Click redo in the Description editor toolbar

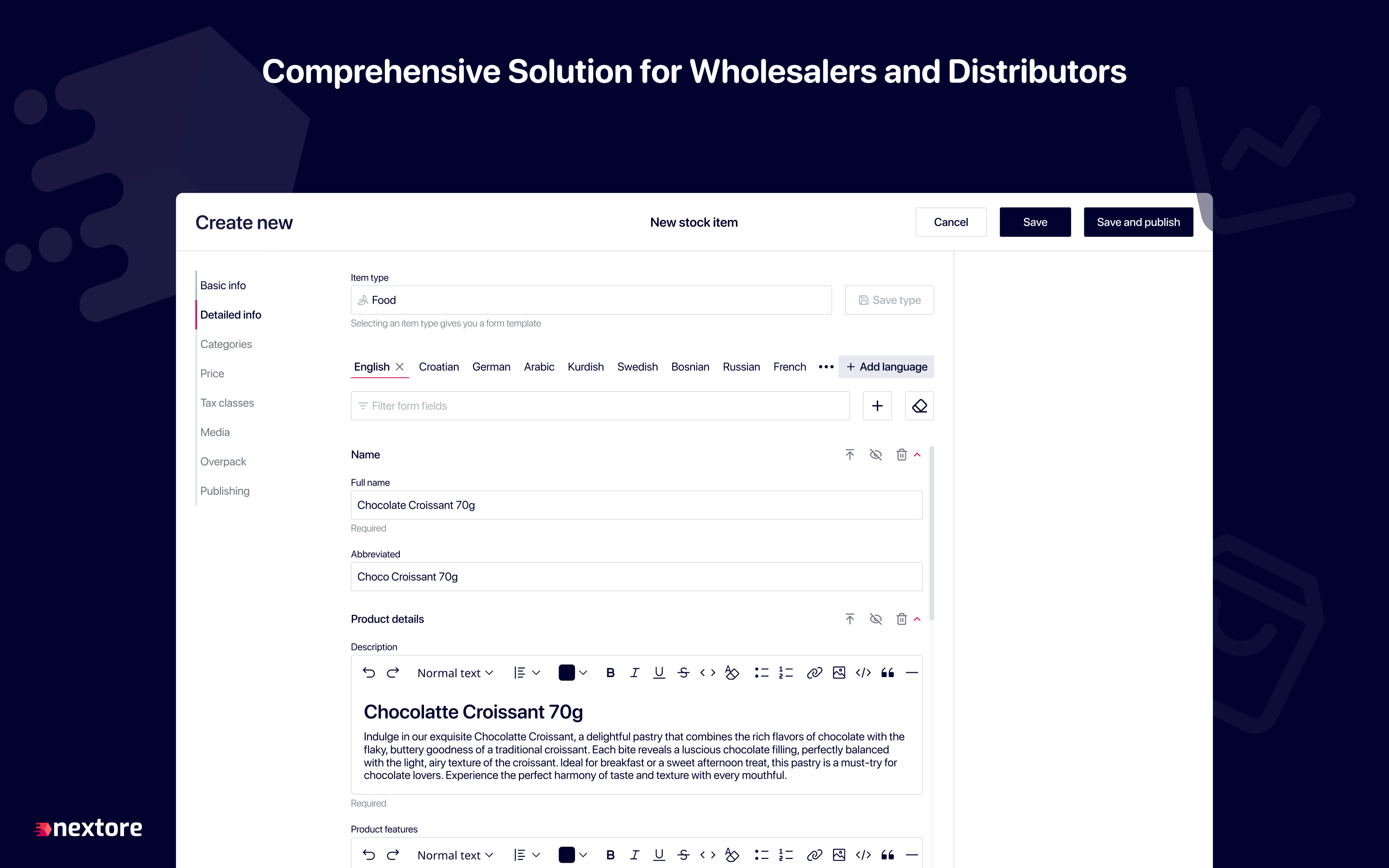393,672
